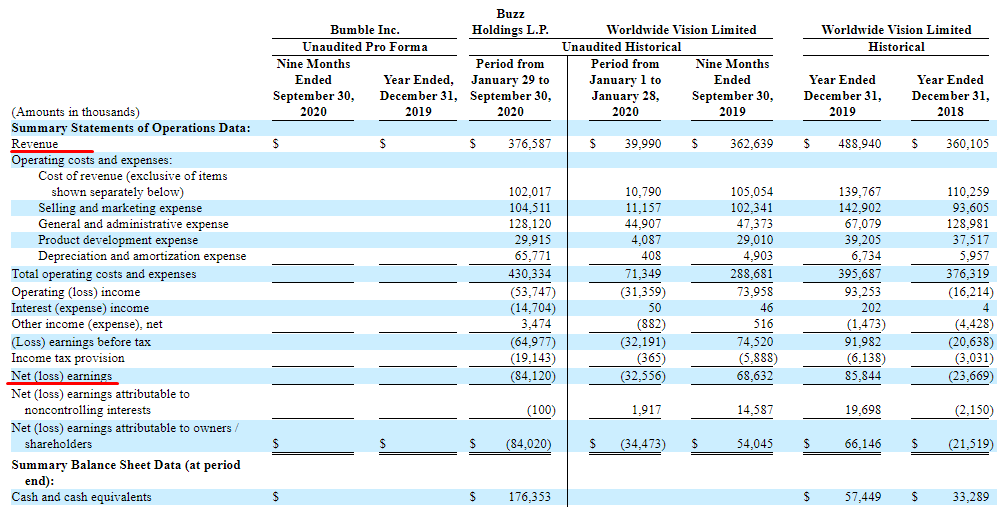1008x507 pixels.
Task: Click net earnings value 85,844
Action: tap(863, 376)
